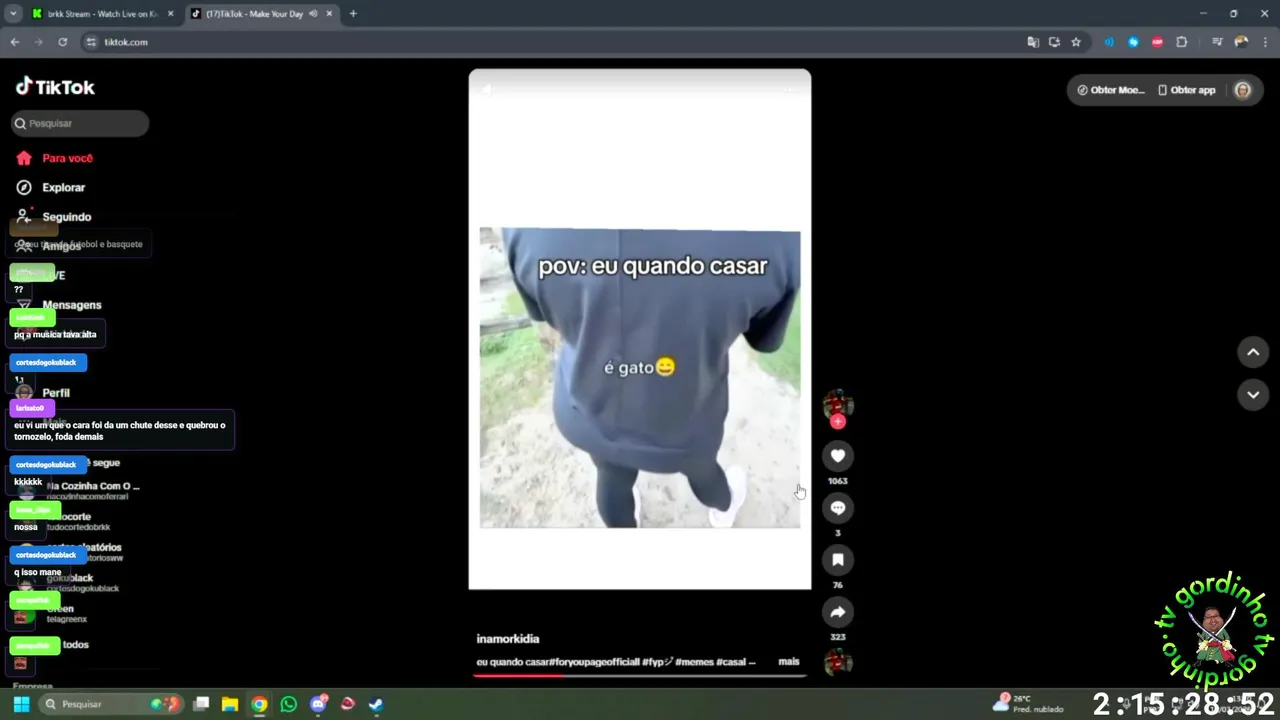Pause the TikTok video by clicking it
Viewport: 1280px width, 720px height.
640,329
